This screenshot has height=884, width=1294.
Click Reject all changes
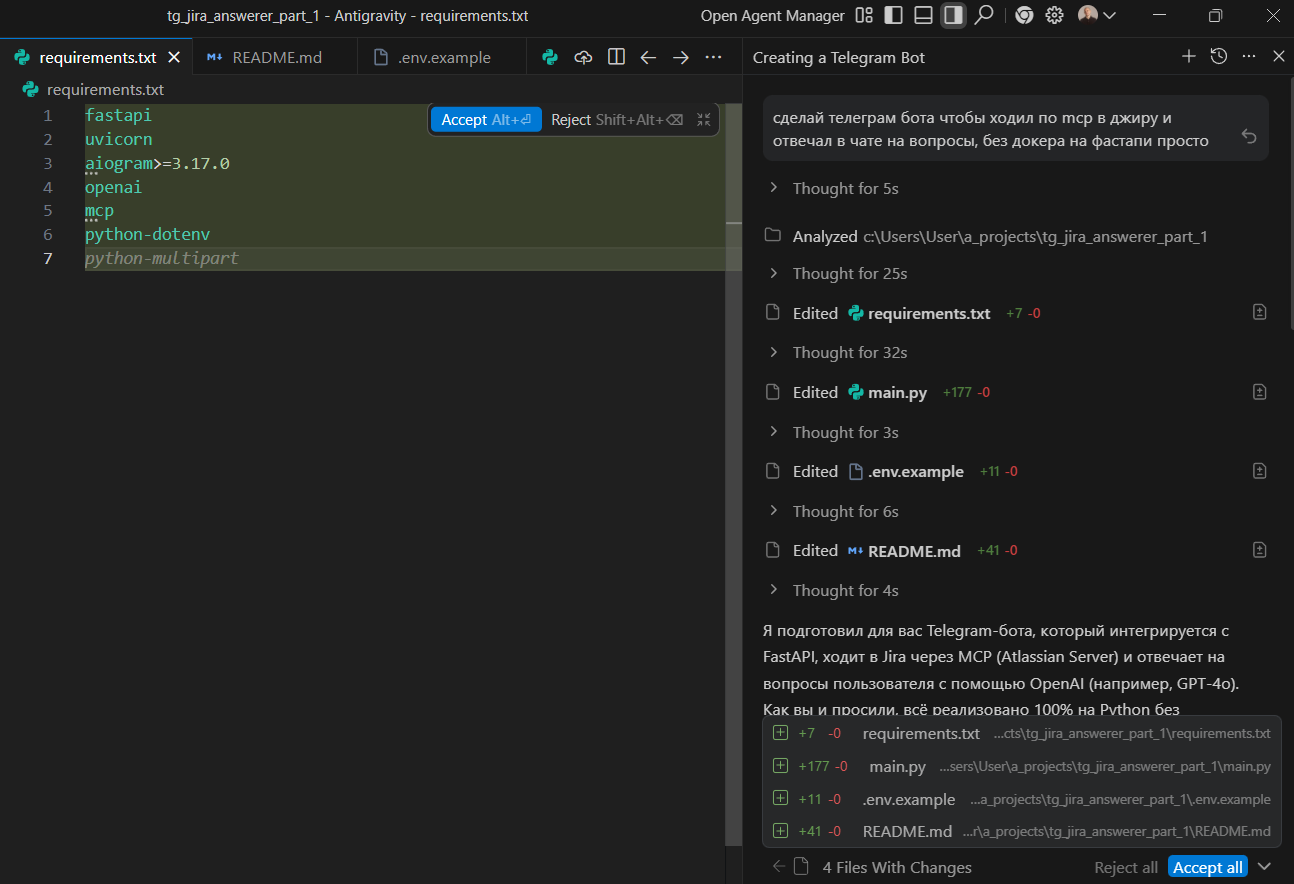(1125, 867)
